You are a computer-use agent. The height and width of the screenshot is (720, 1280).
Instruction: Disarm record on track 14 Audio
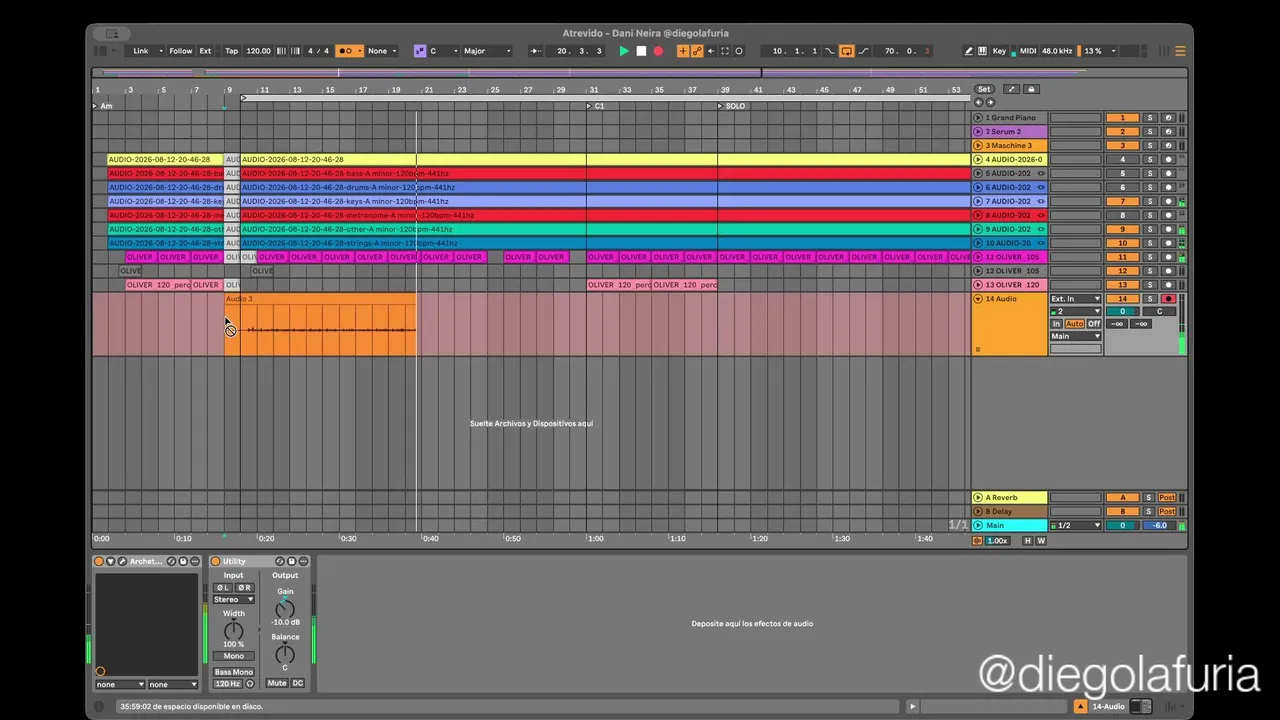(x=1168, y=299)
